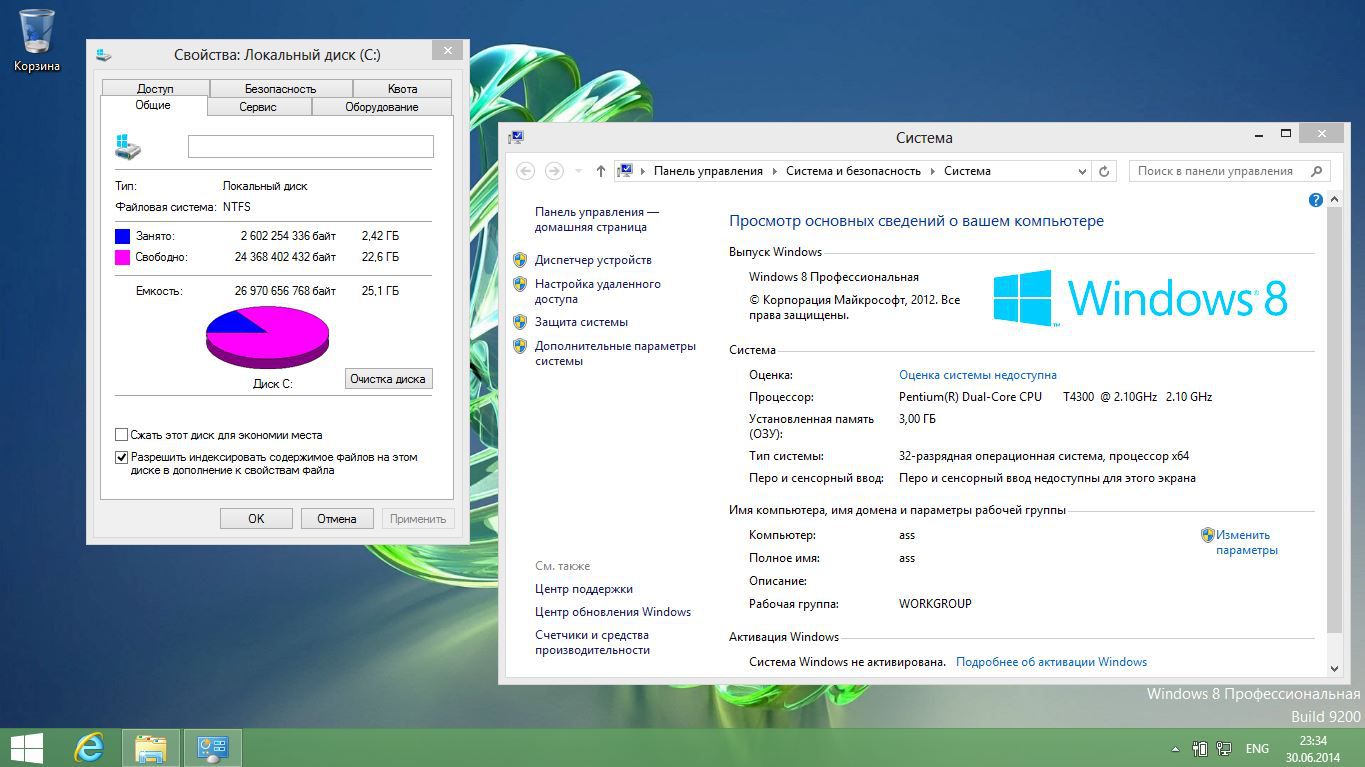Image resolution: width=1365 pixels, height=767 pixels.
Task: Expand breadcrumb arrow after Панель управления
Action: tap(774, 171)
